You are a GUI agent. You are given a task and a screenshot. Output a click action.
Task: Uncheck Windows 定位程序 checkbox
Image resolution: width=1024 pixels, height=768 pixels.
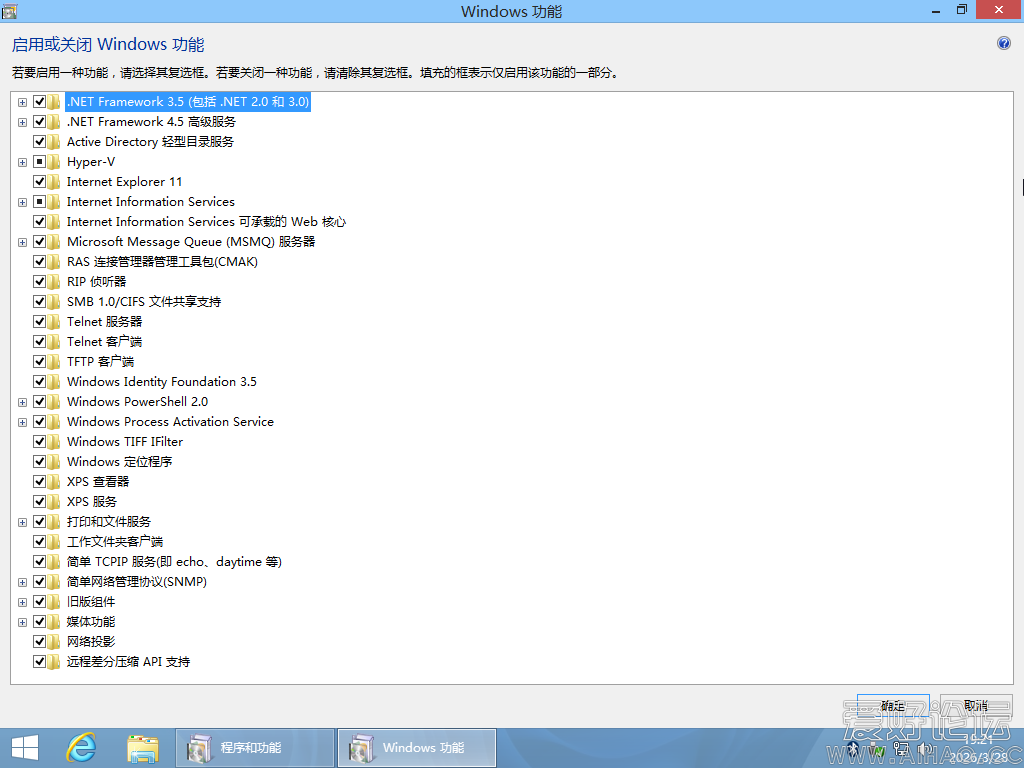pos(39,462)
